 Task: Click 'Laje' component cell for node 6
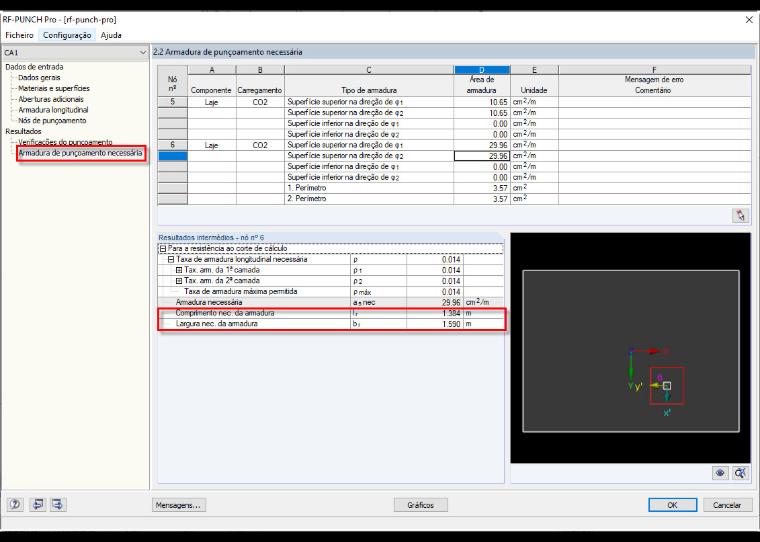212,144
